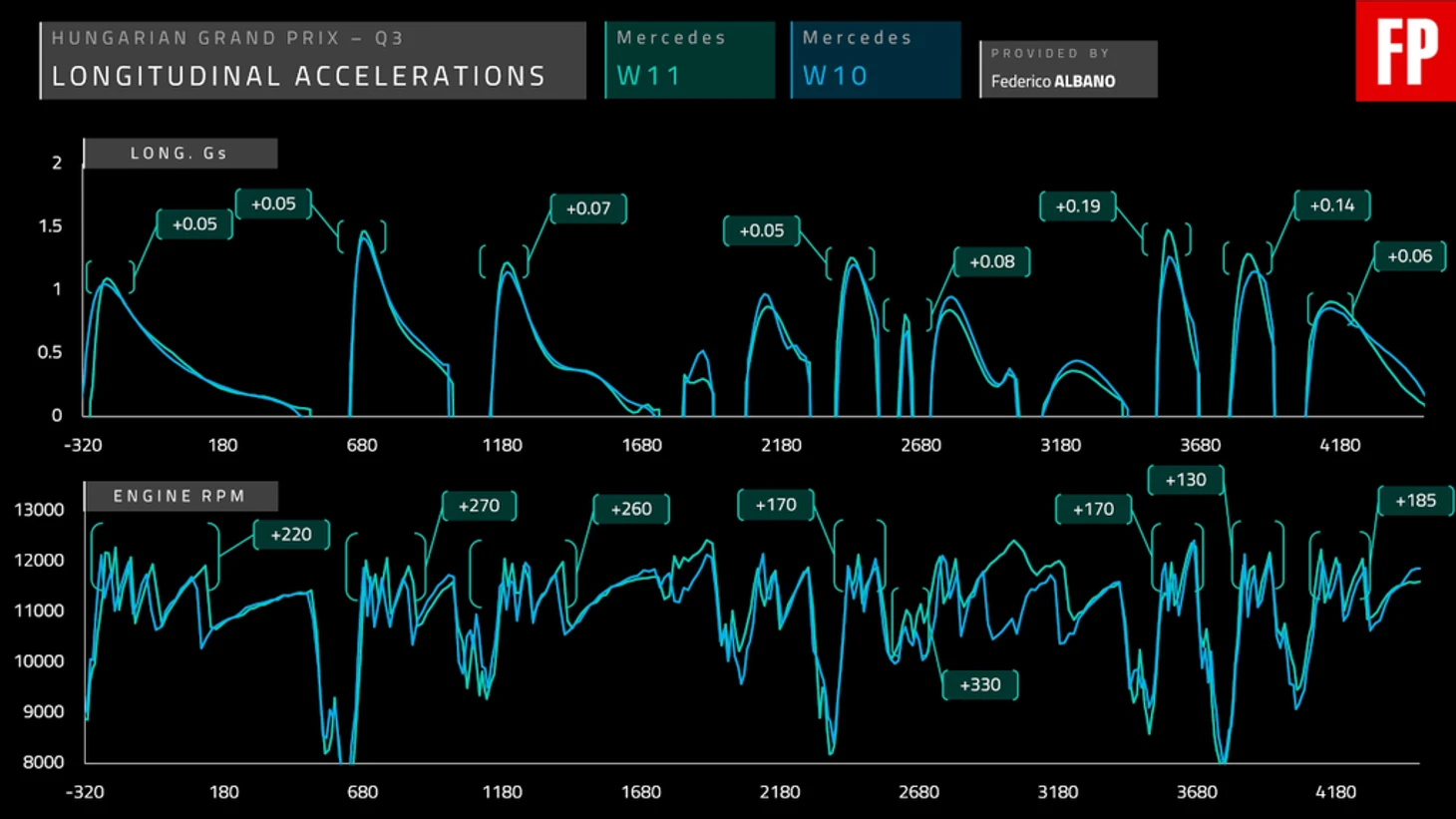
Task: Click the +0.14 annotation label
Action: (x=1331, y=205)
